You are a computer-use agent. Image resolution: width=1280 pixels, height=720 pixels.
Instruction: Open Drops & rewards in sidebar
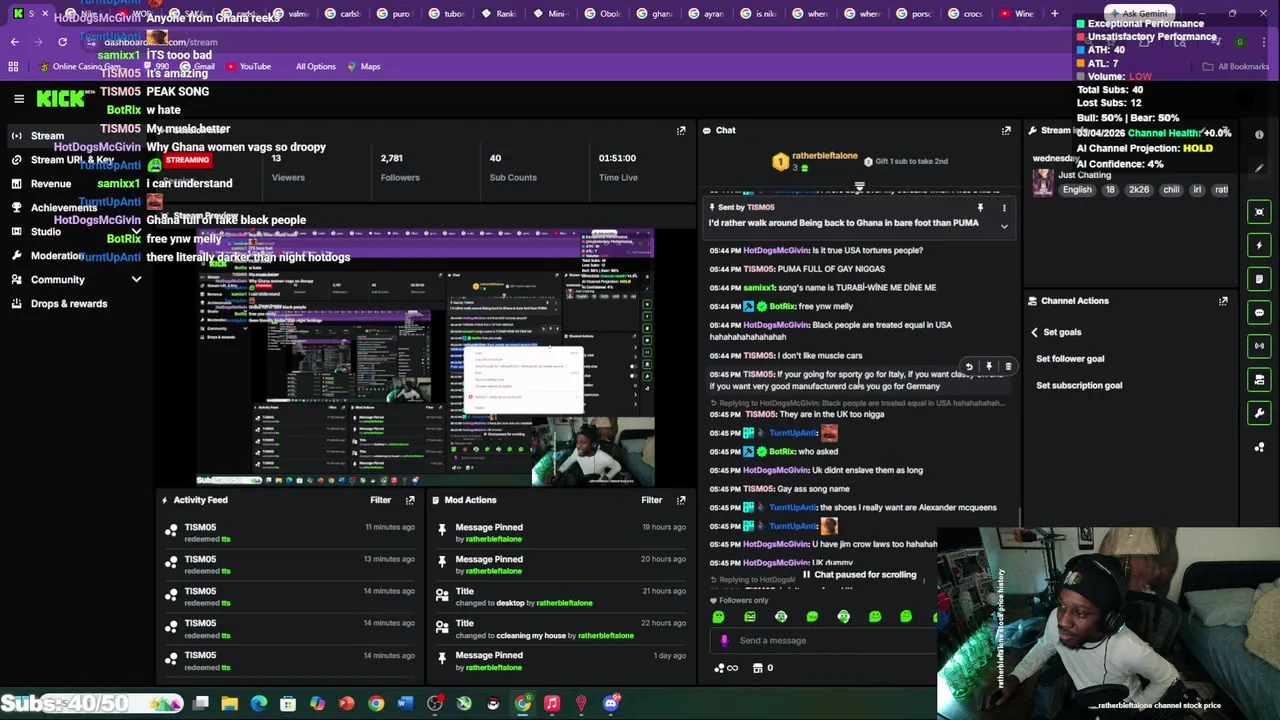click(69, 304)
